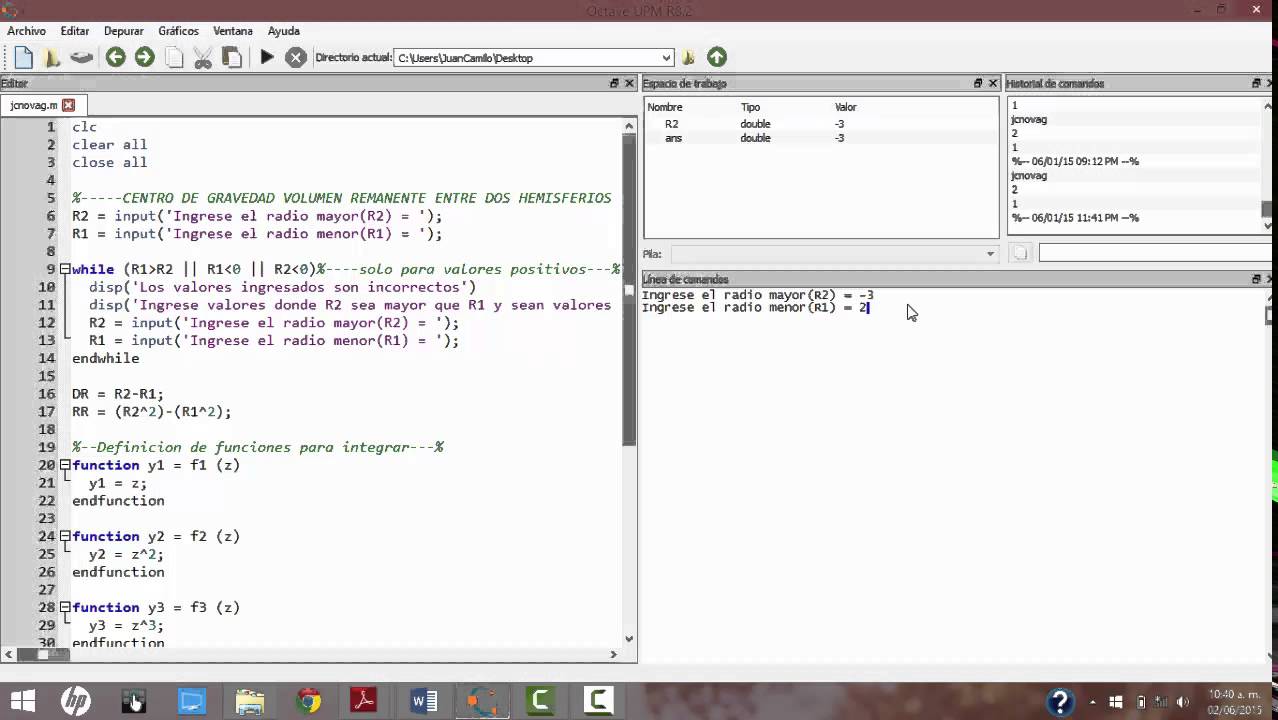The height and width of the screenshot is (720, 1278).
Task: Stop execution with the gray X icon
Action: click(296, 58)
